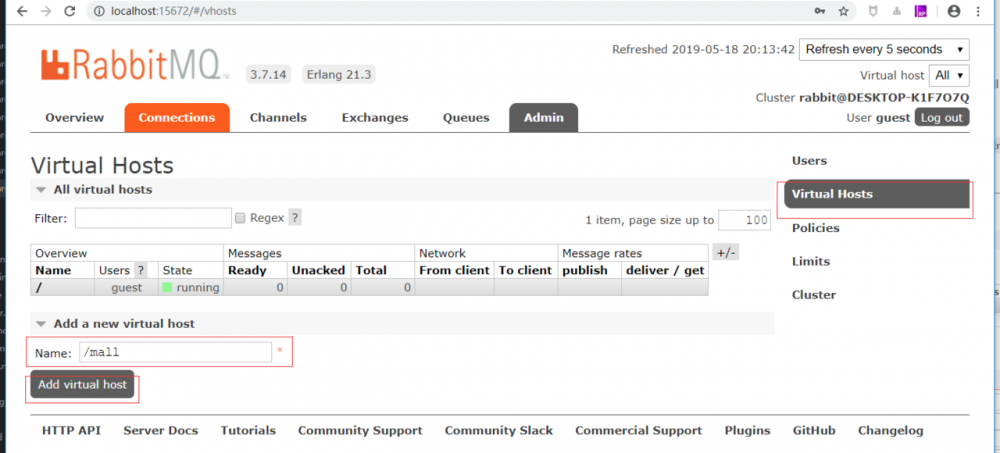Open Regex help question mark
Viewport: 1000px width, 453px height.
click(295, 218)
